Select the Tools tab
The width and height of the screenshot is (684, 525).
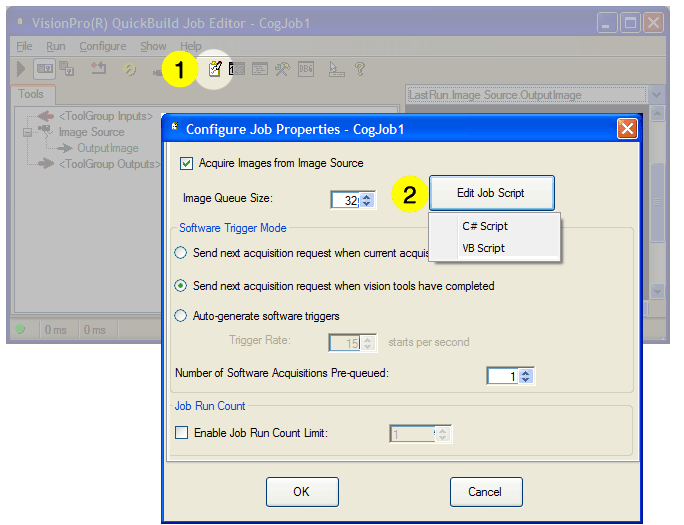[31, 94]
